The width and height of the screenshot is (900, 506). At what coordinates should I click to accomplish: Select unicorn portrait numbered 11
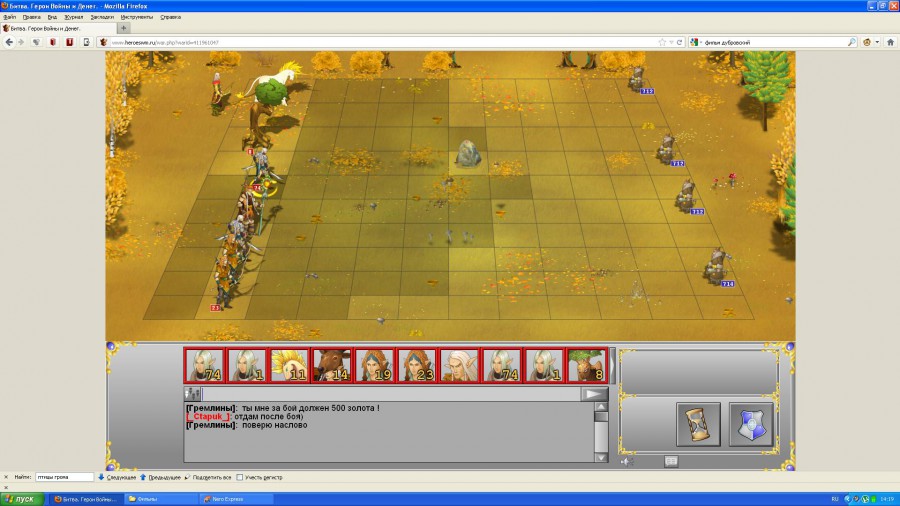289,365
